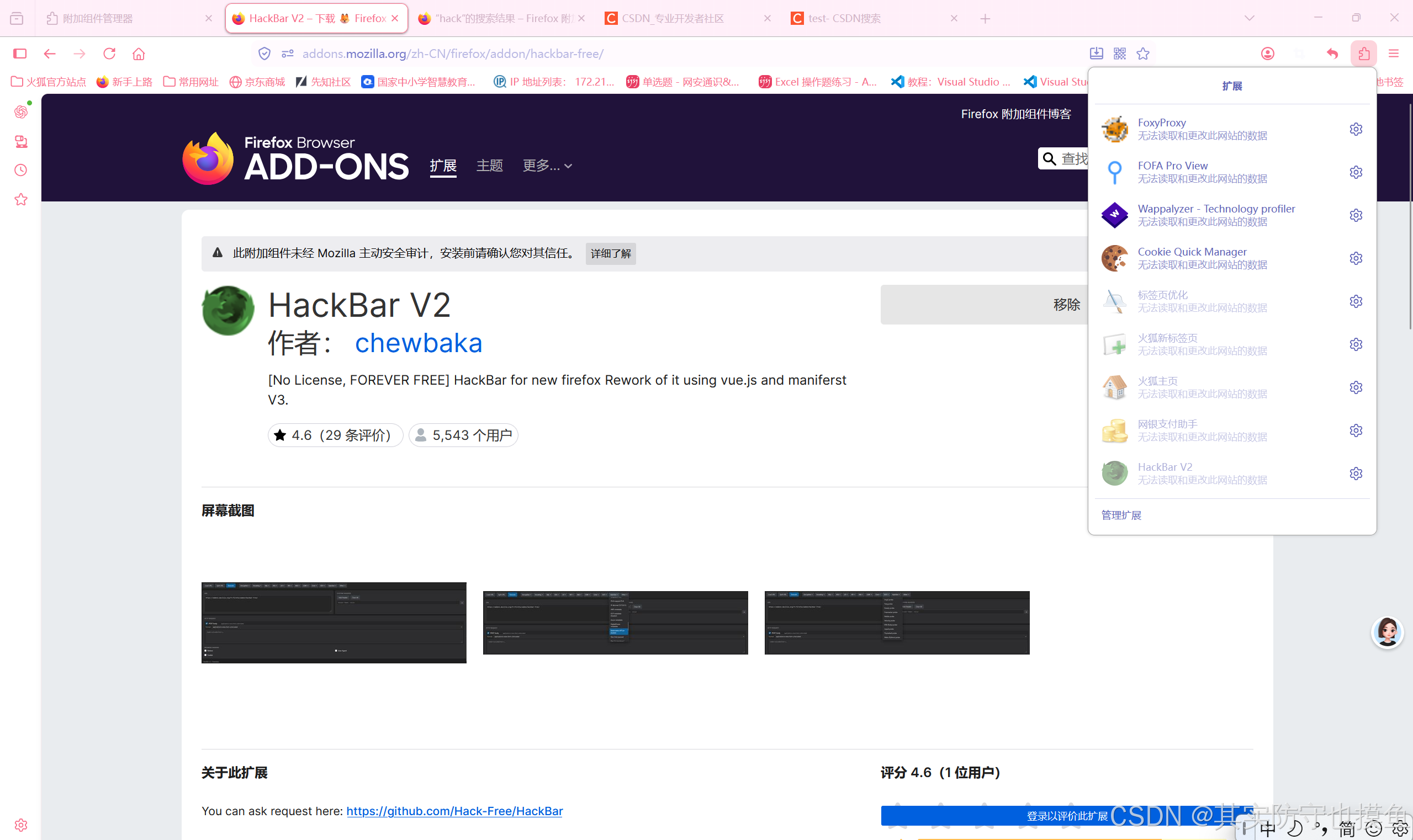Screen dimensions: 1413x840
Task: Open settings gear for Wappalyzer extension
Action: coord(1356,215)
